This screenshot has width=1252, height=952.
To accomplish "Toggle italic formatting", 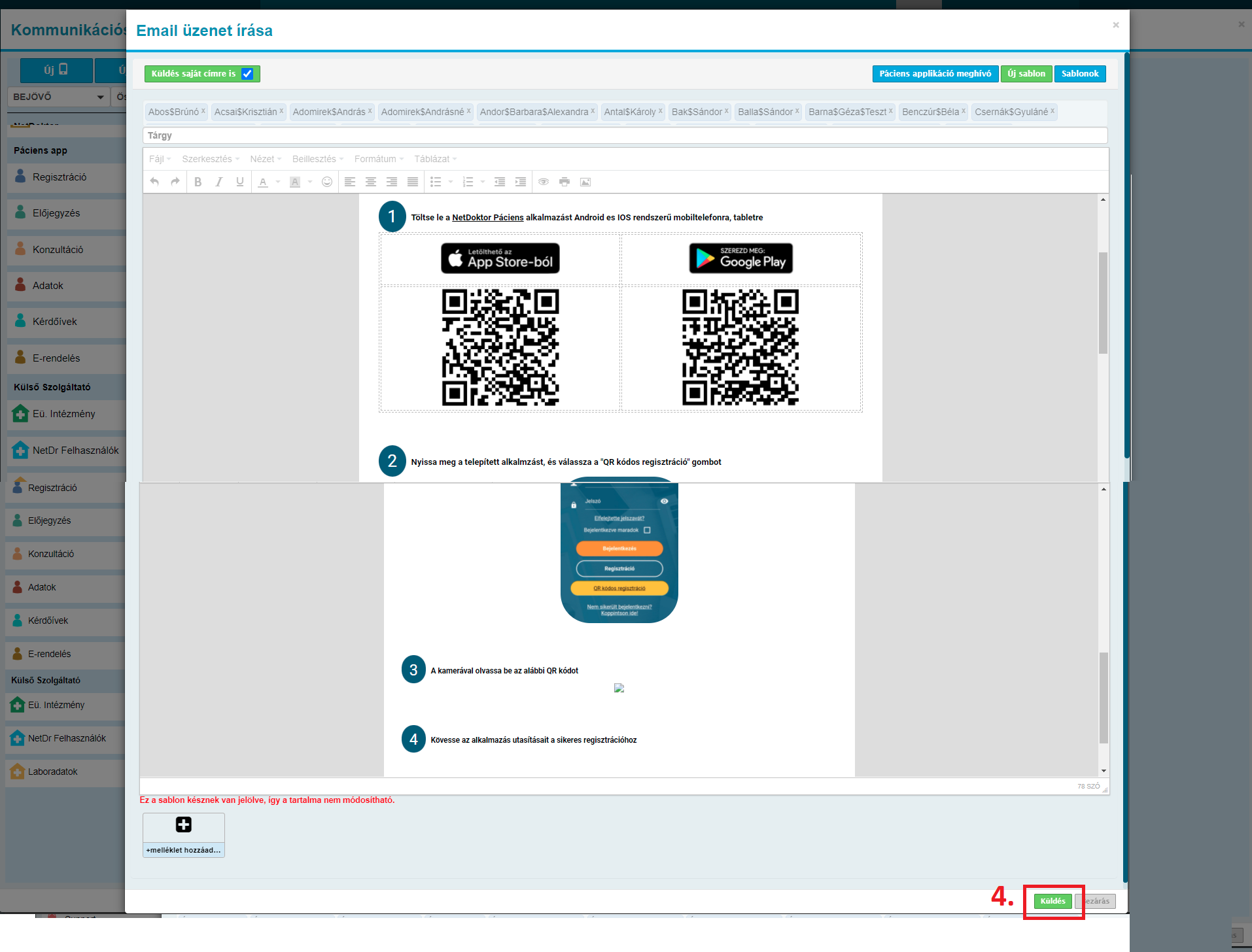I will [x=219, y=182].
